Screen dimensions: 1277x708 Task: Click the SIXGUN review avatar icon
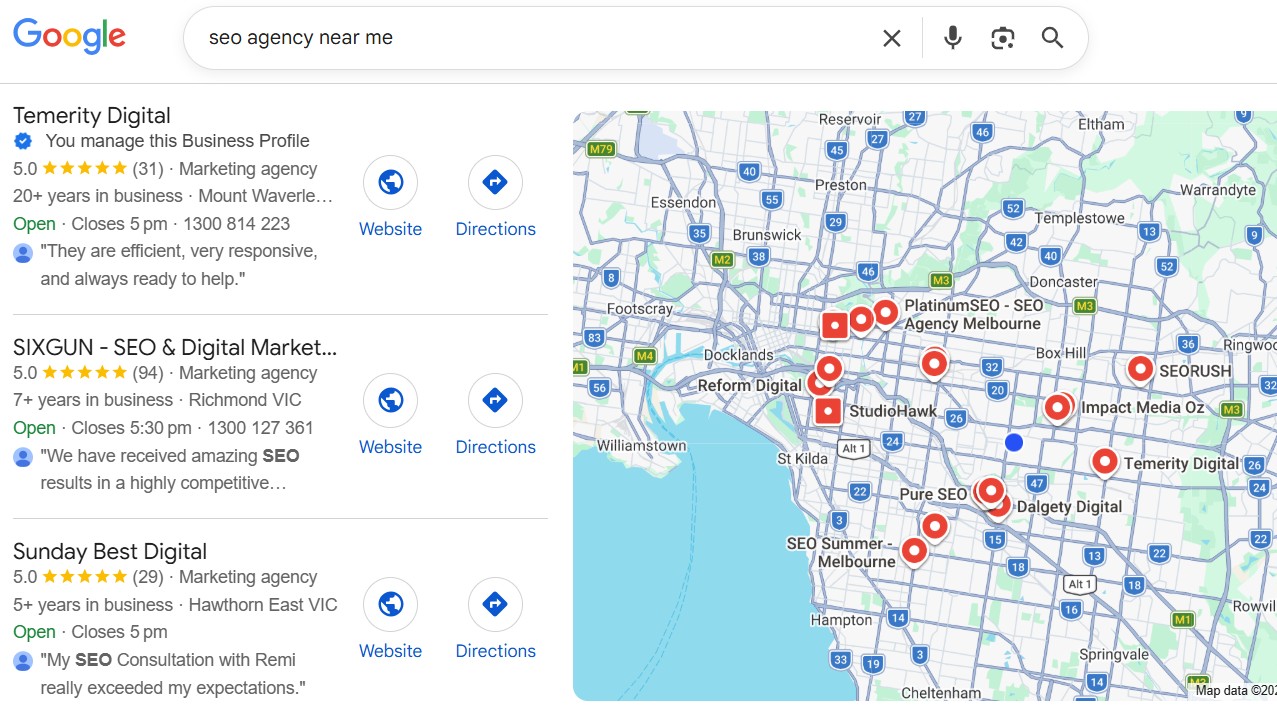(23, 457)
